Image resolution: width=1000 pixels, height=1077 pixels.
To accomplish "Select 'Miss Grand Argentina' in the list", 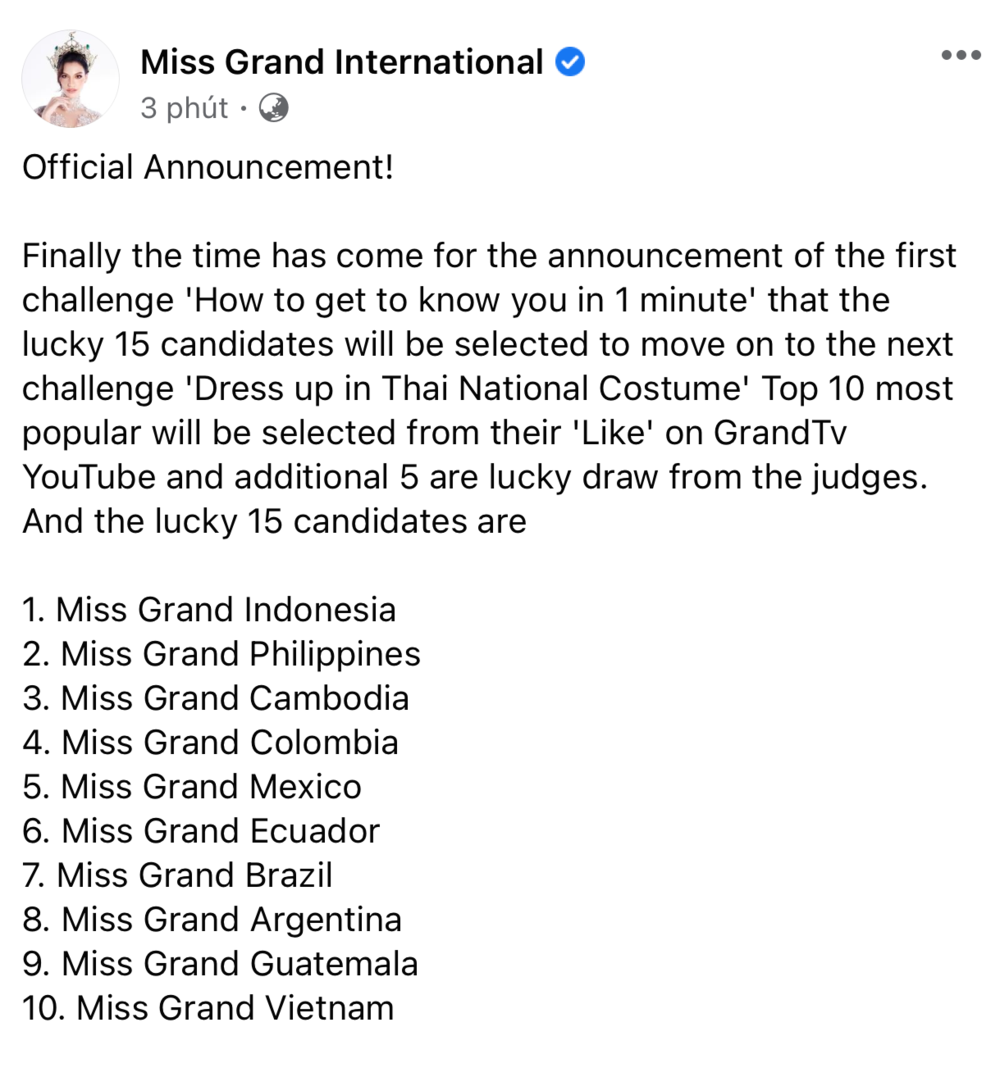I will (211, 919).
